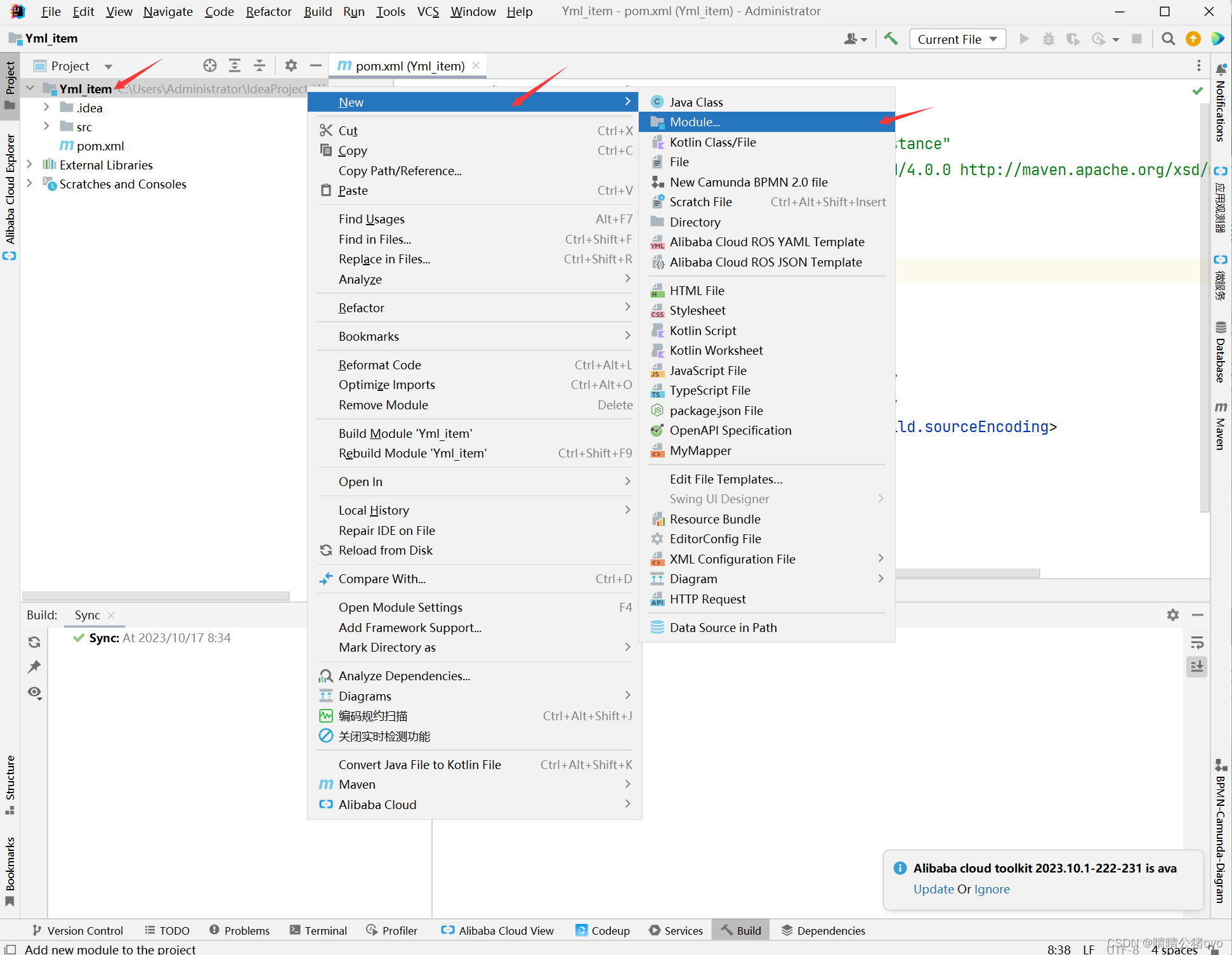Expand the src folder in project tree
Viewport: 1232px width, 955px height.
point(46,126)
